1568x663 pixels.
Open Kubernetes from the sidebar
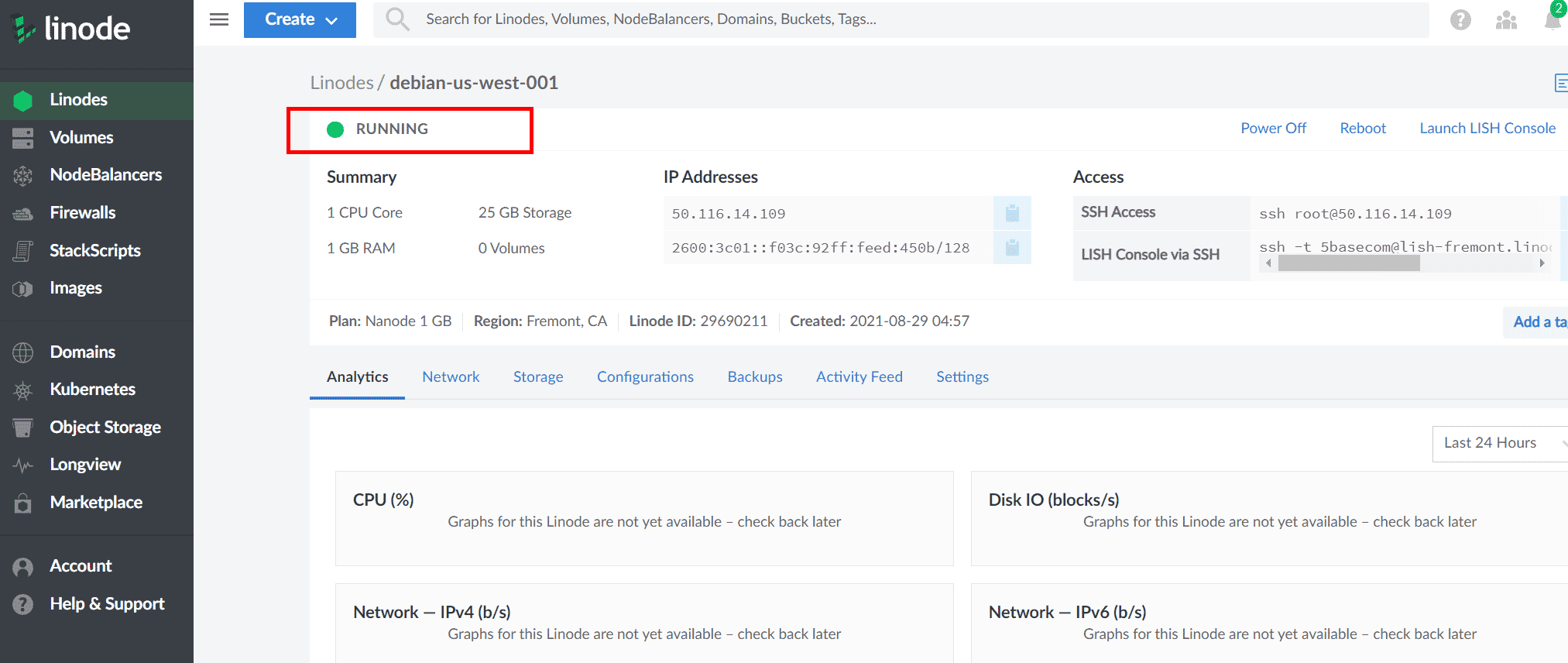pyautogui.click(x=92, y=390)
